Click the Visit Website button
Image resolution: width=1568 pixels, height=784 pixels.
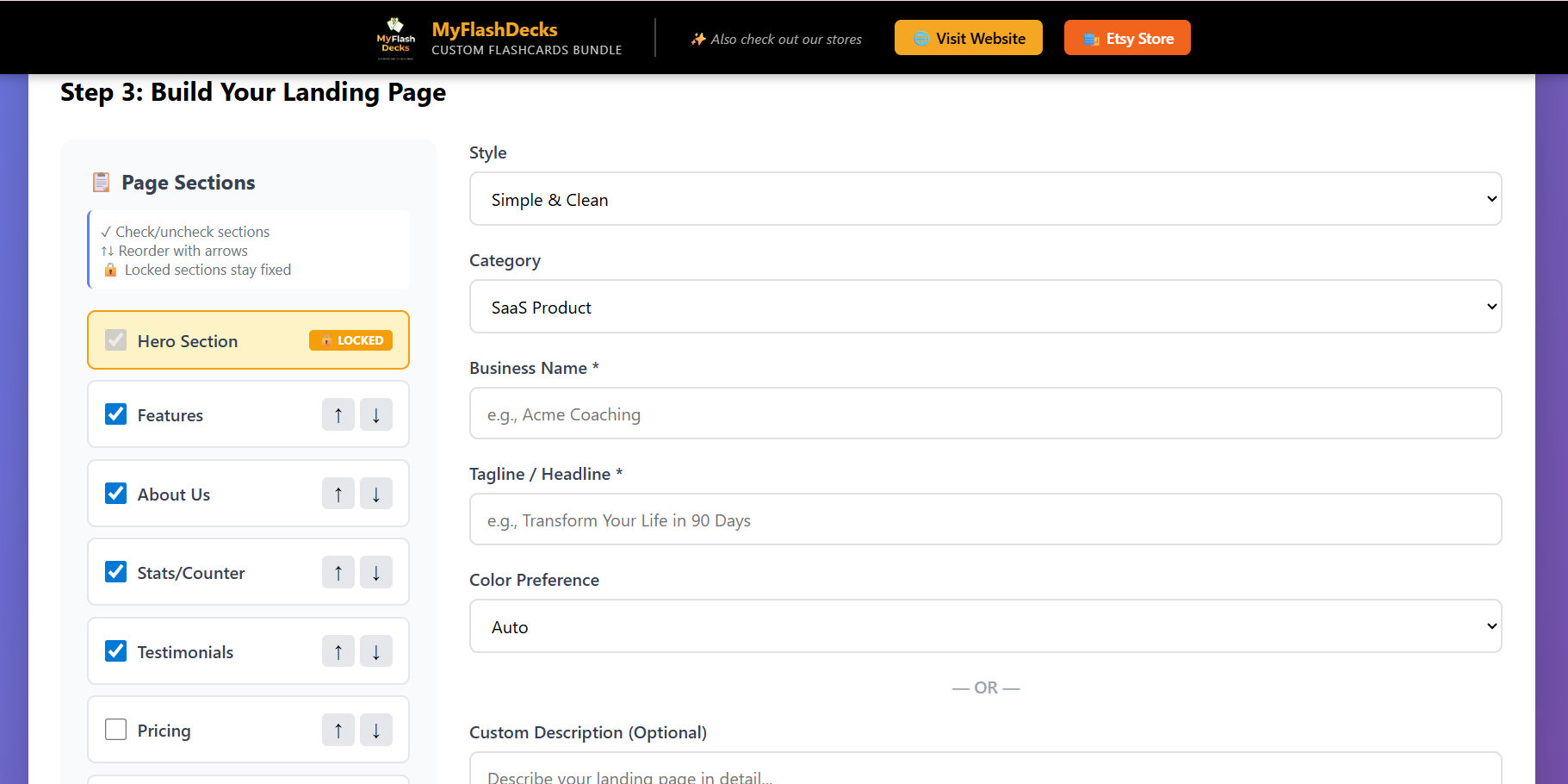[x=969, y=38]
